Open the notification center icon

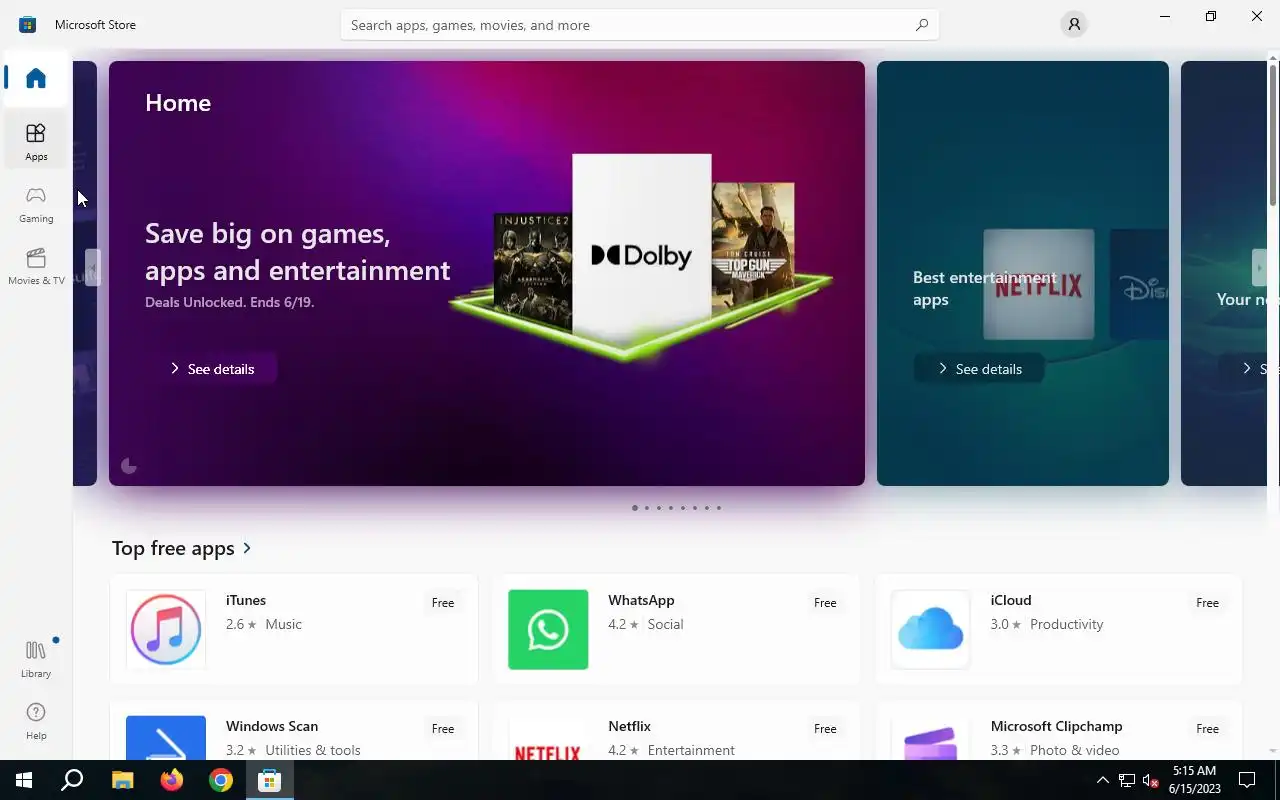click(x=1247, y=780)
